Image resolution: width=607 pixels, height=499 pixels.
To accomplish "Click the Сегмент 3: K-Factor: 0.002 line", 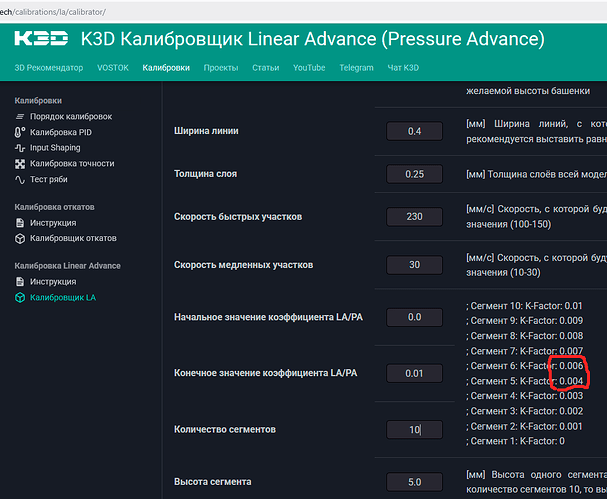I will click(524, 411).
